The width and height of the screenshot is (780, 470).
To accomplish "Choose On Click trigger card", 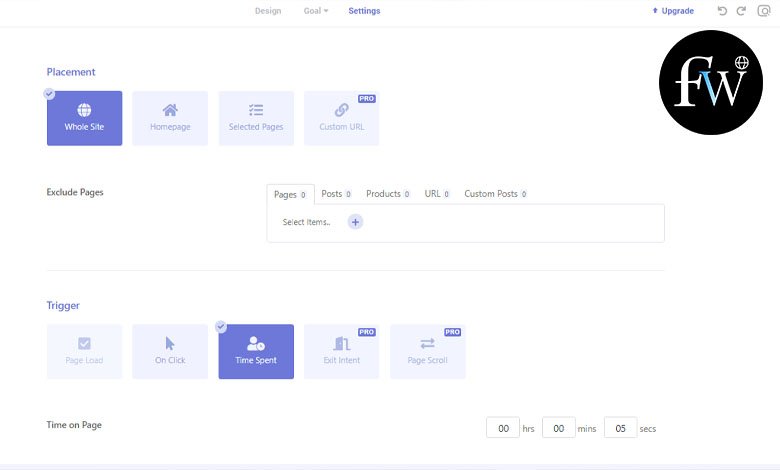I will (x=170, y=352).
